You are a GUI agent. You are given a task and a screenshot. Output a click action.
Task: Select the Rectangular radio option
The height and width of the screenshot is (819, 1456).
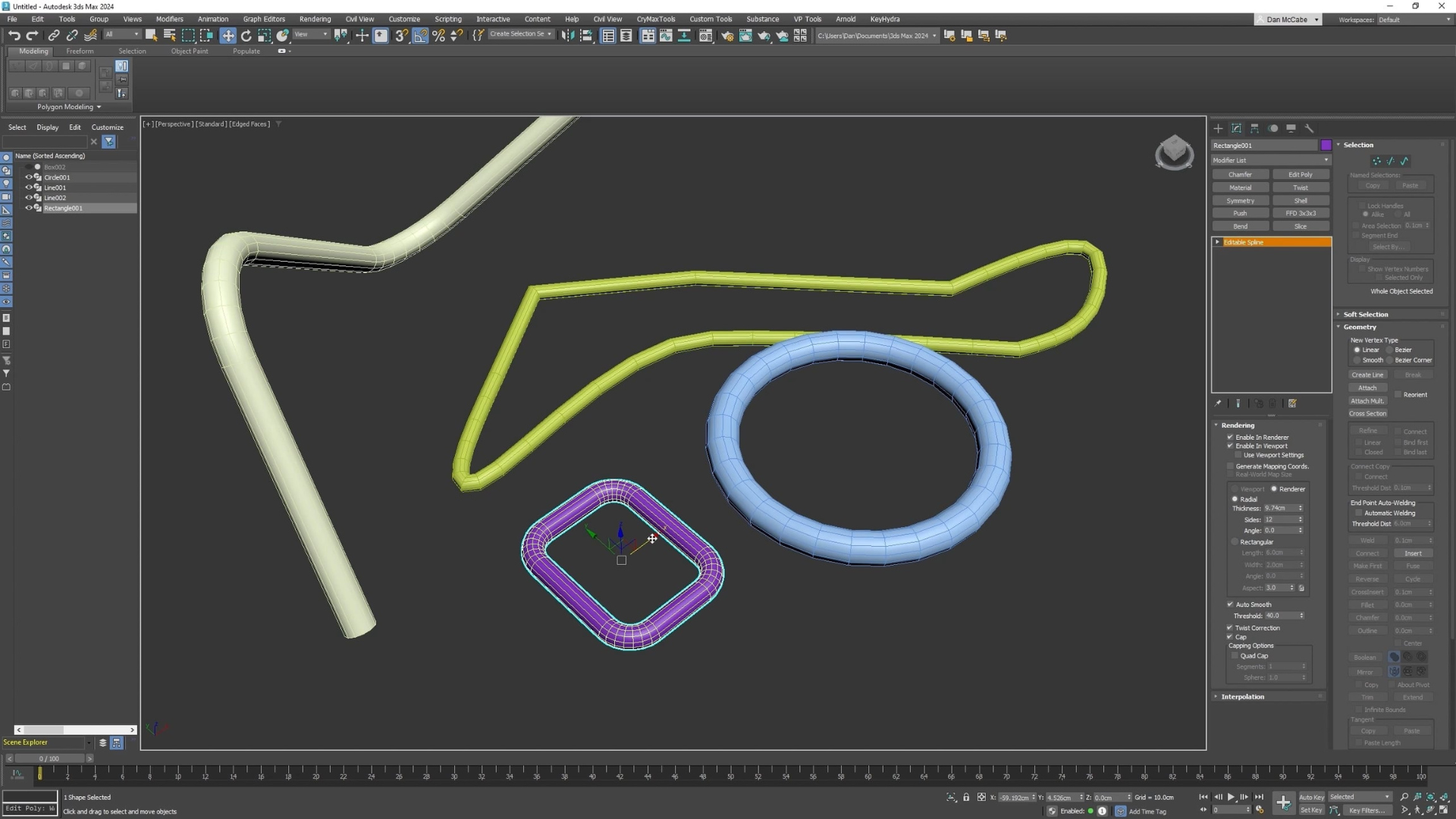[x=1235, y=541]
